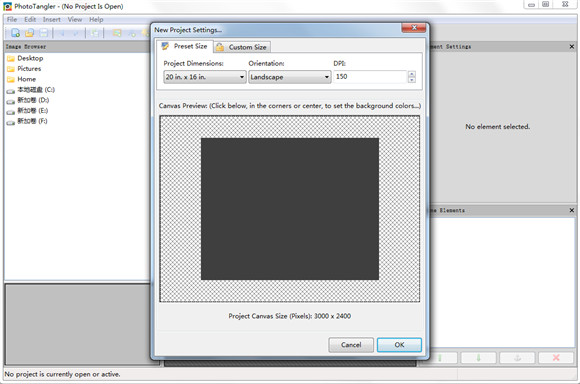Click center of dark canvas preview for background color
This screenshot has width=580, height=384.
(290, 209)
